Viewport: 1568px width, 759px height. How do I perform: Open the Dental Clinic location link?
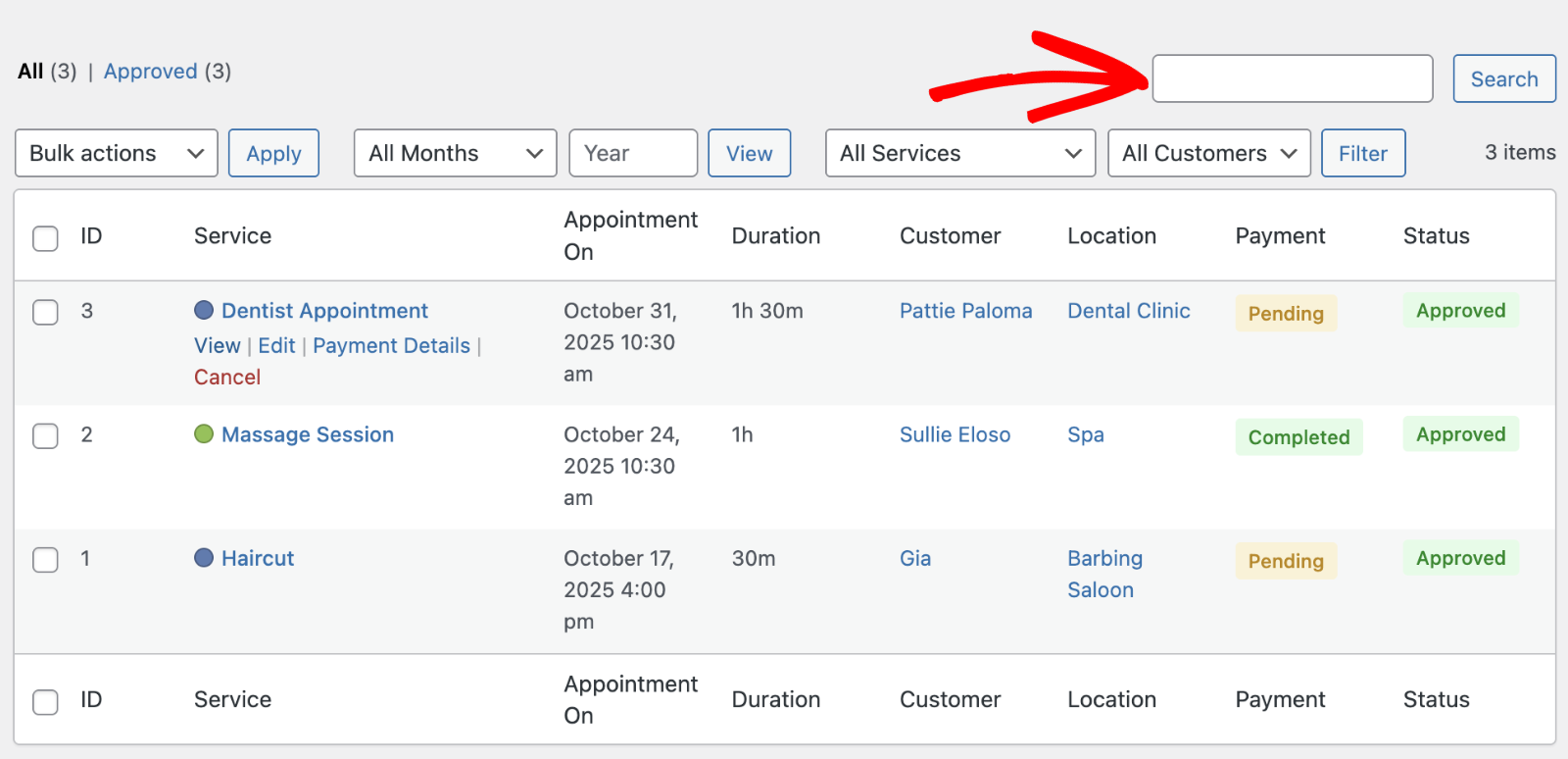[1129, 311]
